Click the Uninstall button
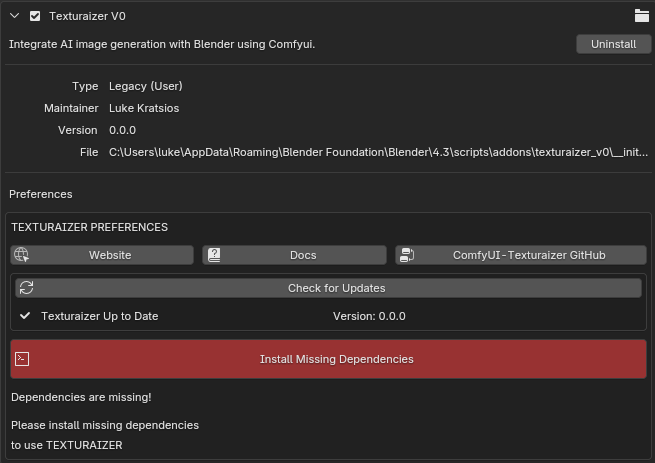The height and width of the screenshot is (463, 655). pyautogui.click(x=613, y=44)
